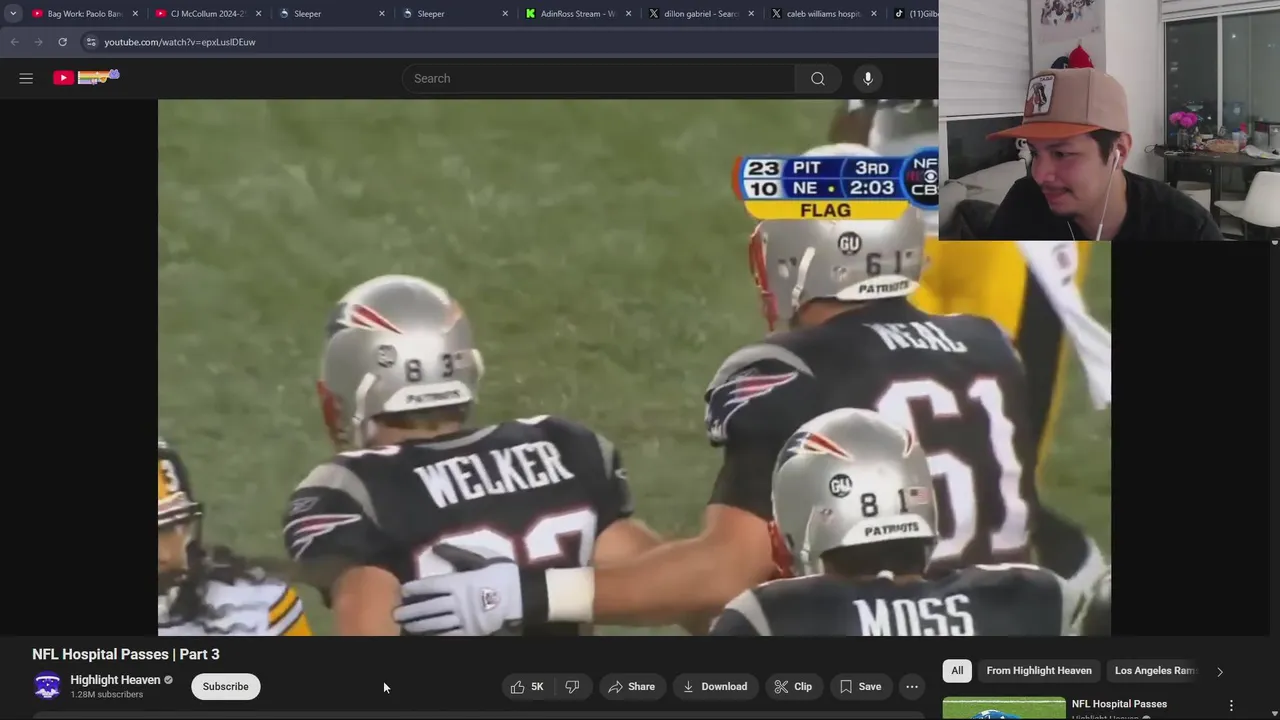Go to YouTube home via logo
The image size is (1280, 720).
[86, 77]
